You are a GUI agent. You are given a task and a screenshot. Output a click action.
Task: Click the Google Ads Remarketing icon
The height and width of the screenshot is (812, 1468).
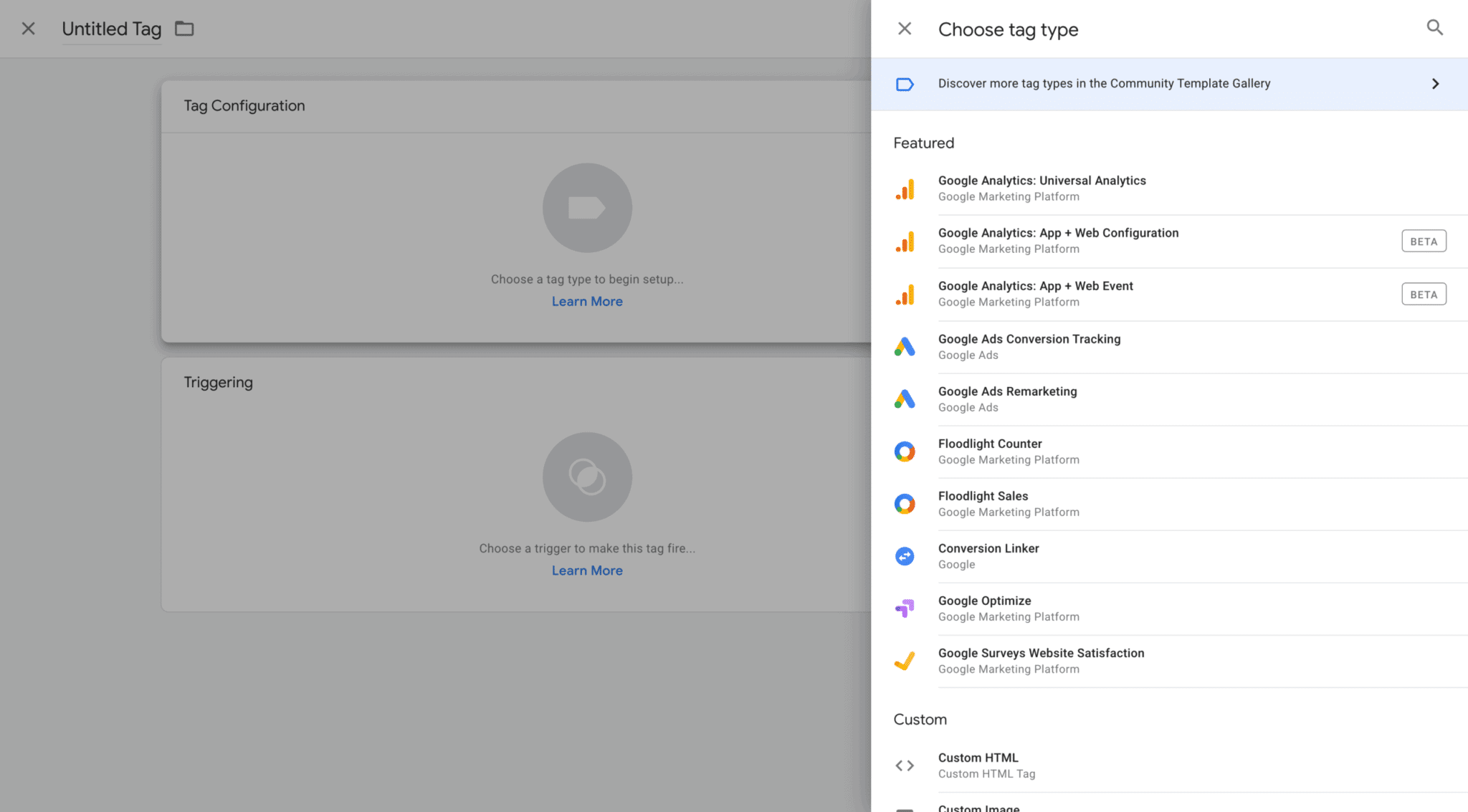point(905,398)
